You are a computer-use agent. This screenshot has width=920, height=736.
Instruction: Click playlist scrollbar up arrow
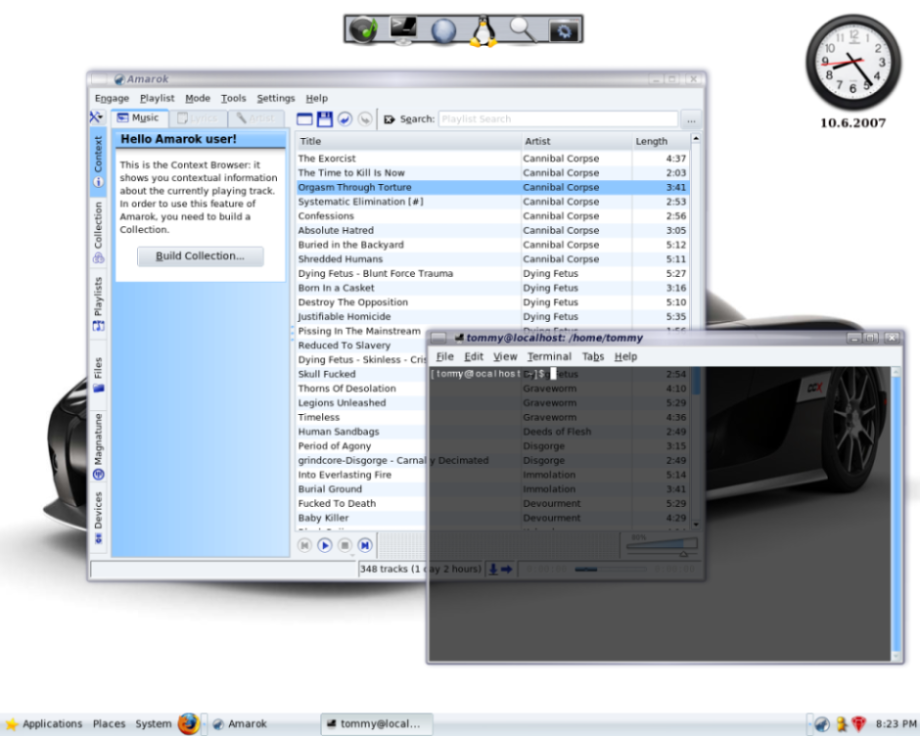[x=696, y=139]
